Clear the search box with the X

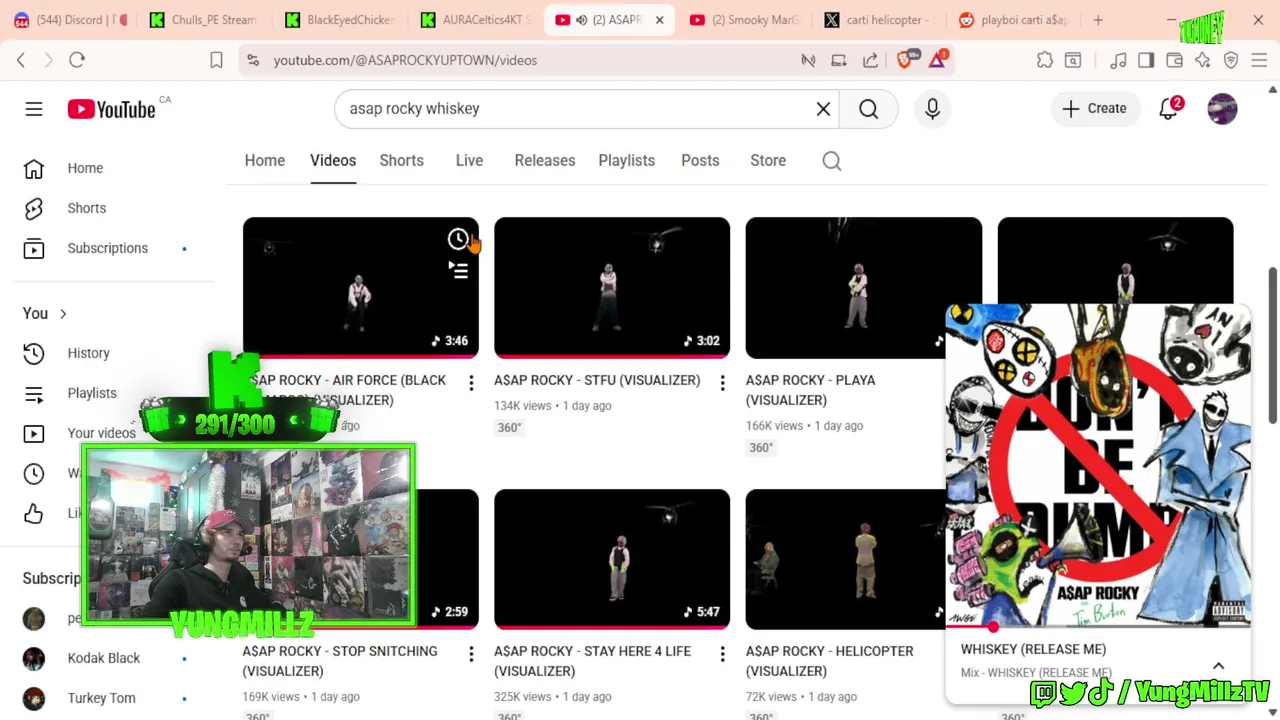[x=823, y=109]
